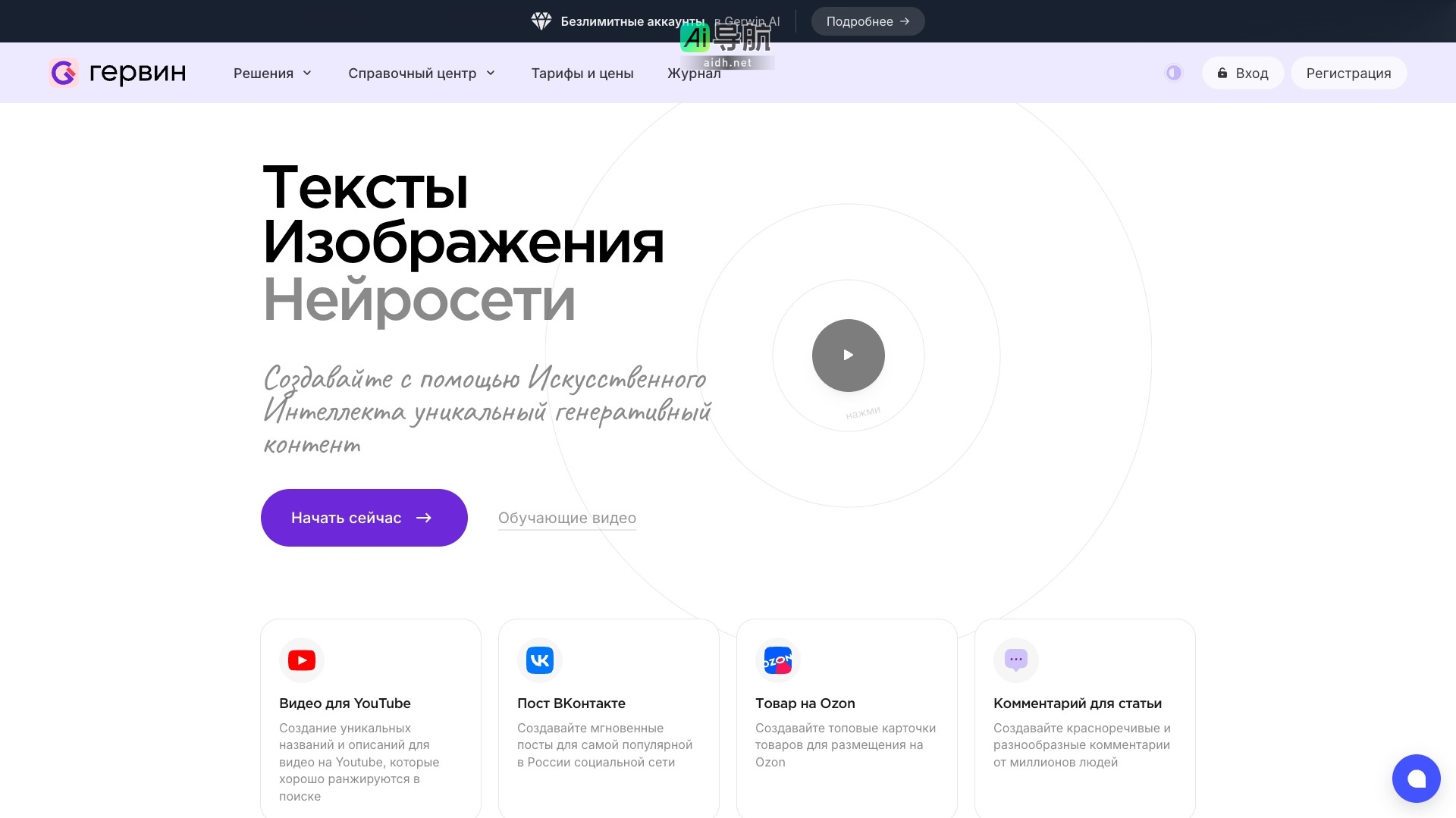Play the intro video
The image size is (1456, 818).
pyautogui.click(x=848, y=356)
